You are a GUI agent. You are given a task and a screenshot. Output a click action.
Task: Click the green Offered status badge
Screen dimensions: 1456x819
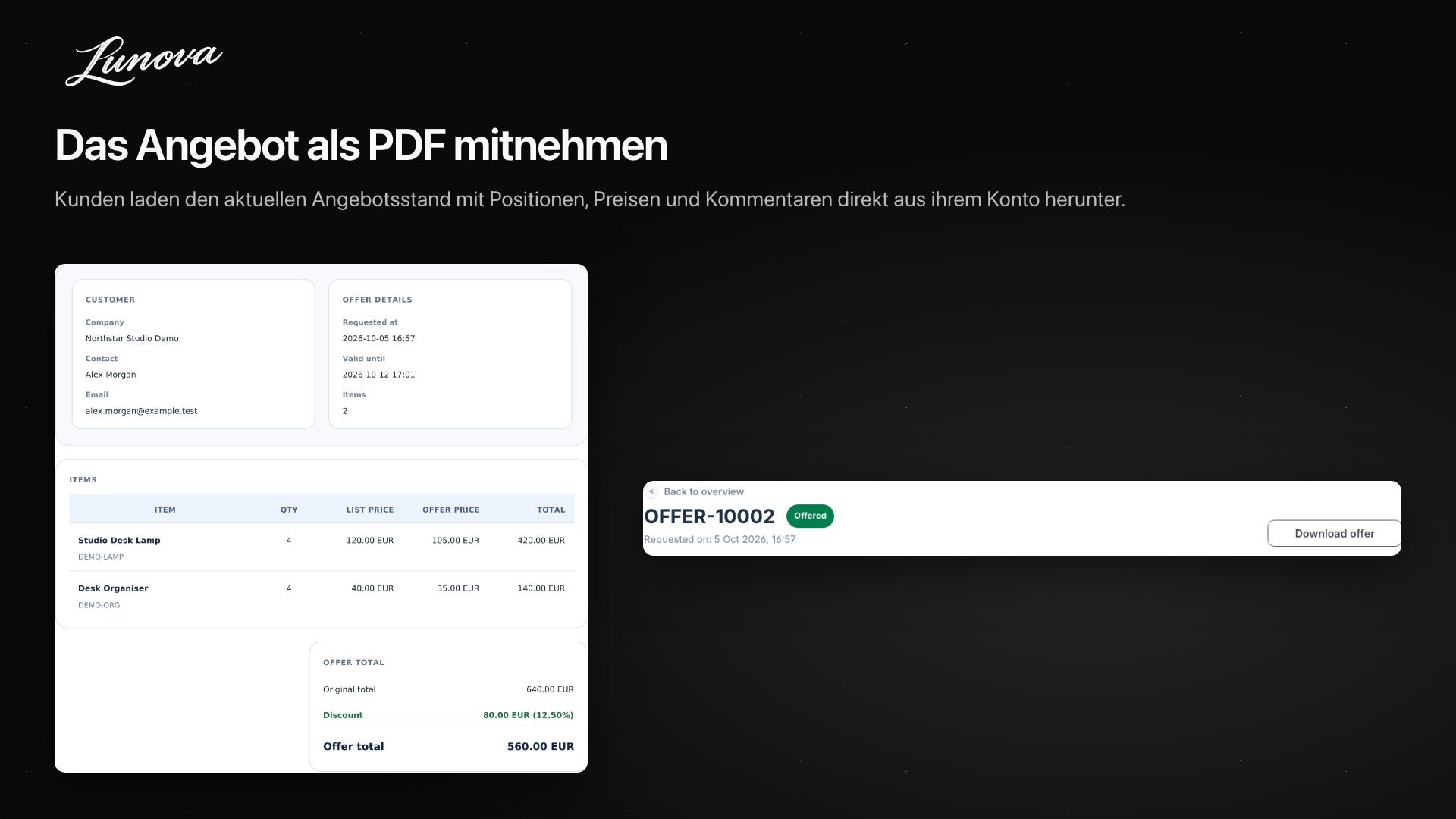[810, 516]
